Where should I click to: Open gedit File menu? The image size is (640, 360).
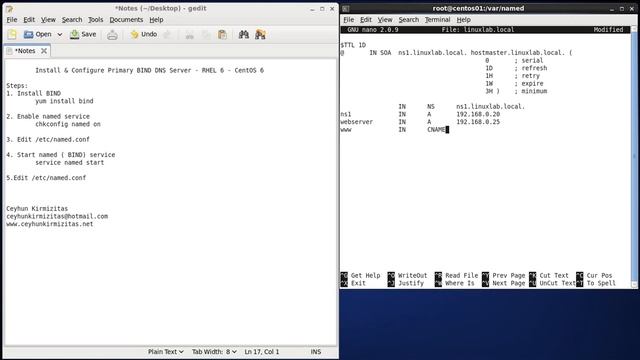point(12,20)
